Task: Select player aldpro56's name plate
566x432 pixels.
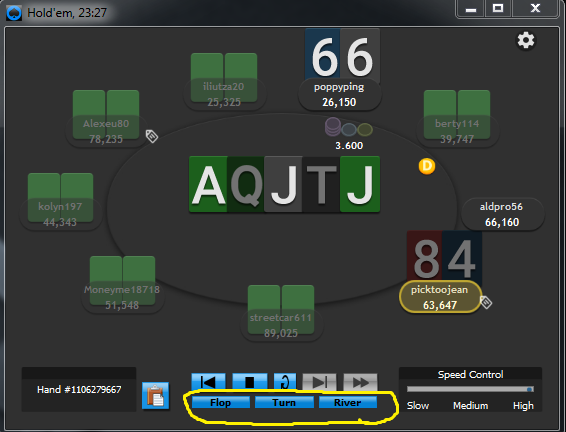Action: pos(502,214)
